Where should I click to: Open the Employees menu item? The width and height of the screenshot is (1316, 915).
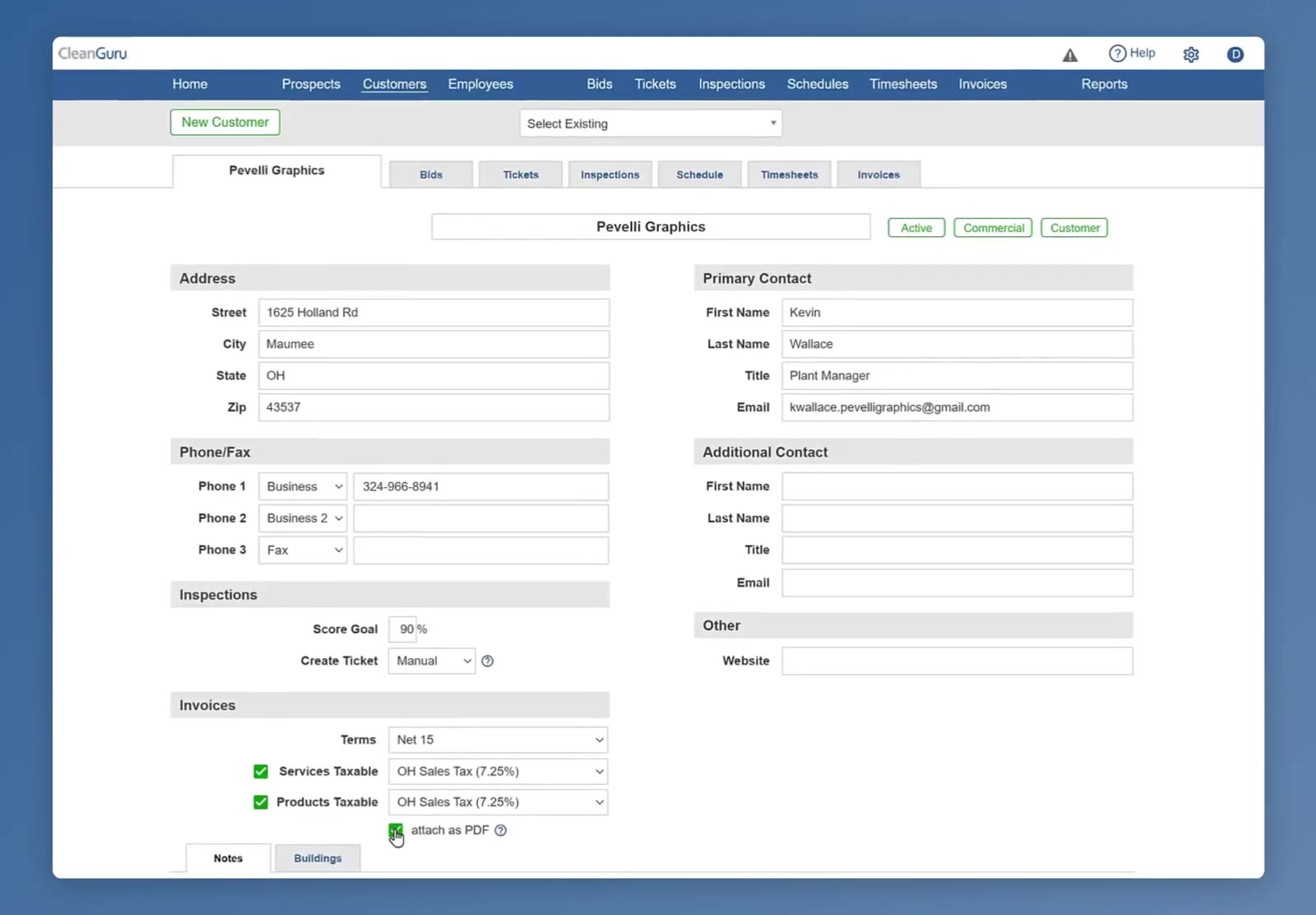coord(480,84)
